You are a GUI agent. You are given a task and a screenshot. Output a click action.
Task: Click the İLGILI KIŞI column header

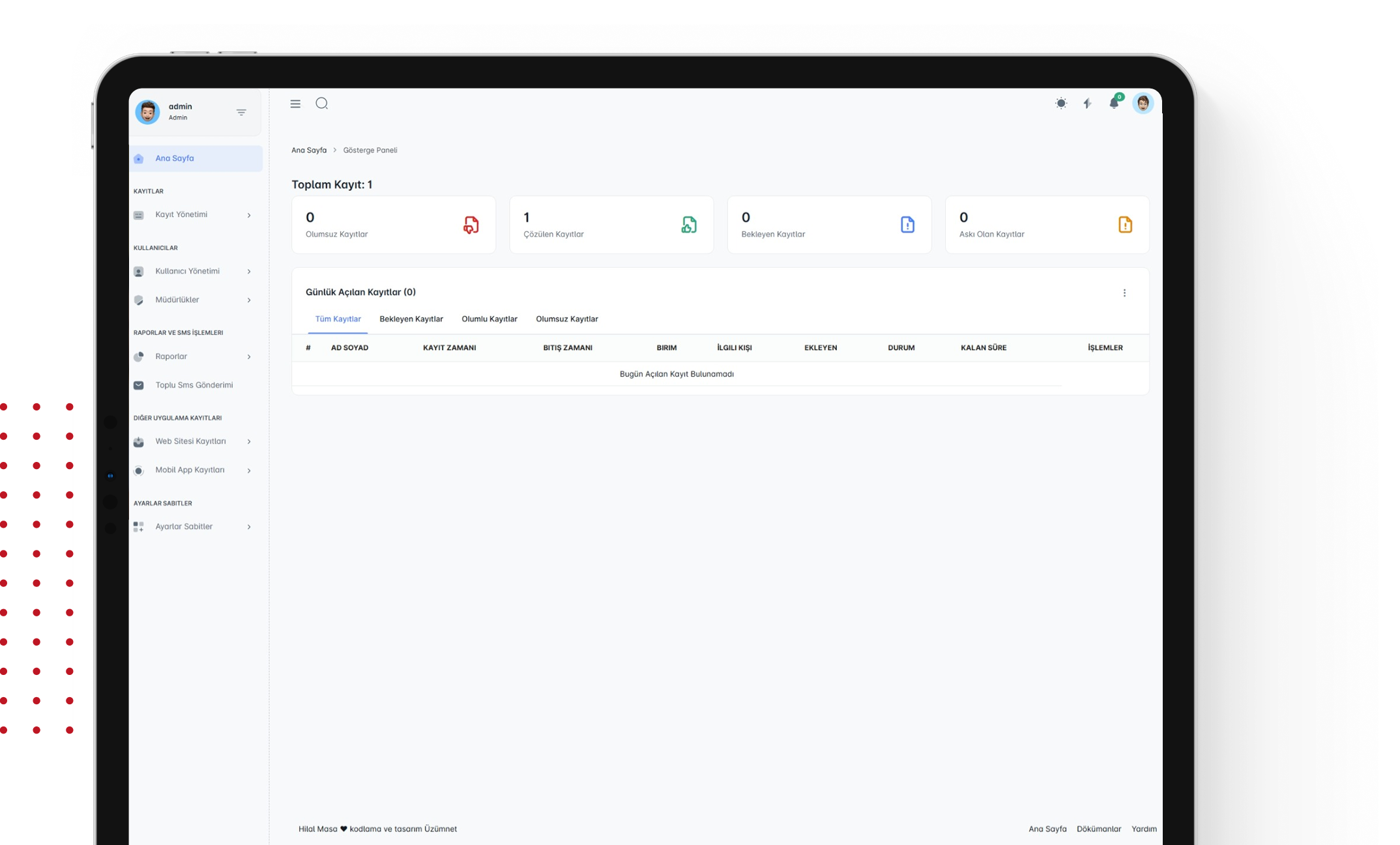coord(735,348)
